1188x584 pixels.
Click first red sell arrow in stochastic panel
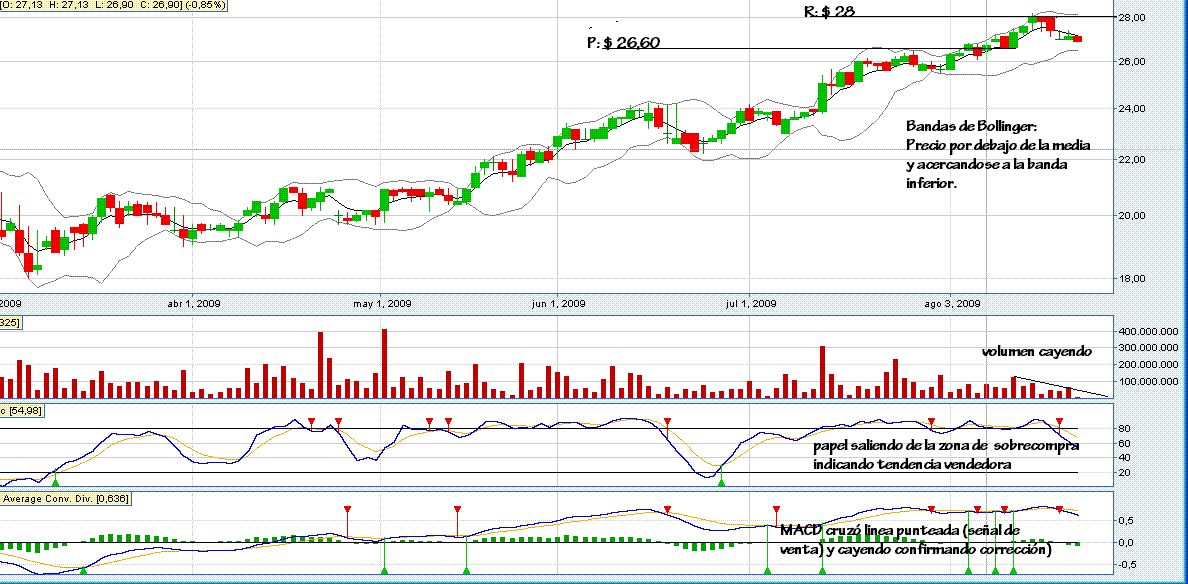pos(311,422)
